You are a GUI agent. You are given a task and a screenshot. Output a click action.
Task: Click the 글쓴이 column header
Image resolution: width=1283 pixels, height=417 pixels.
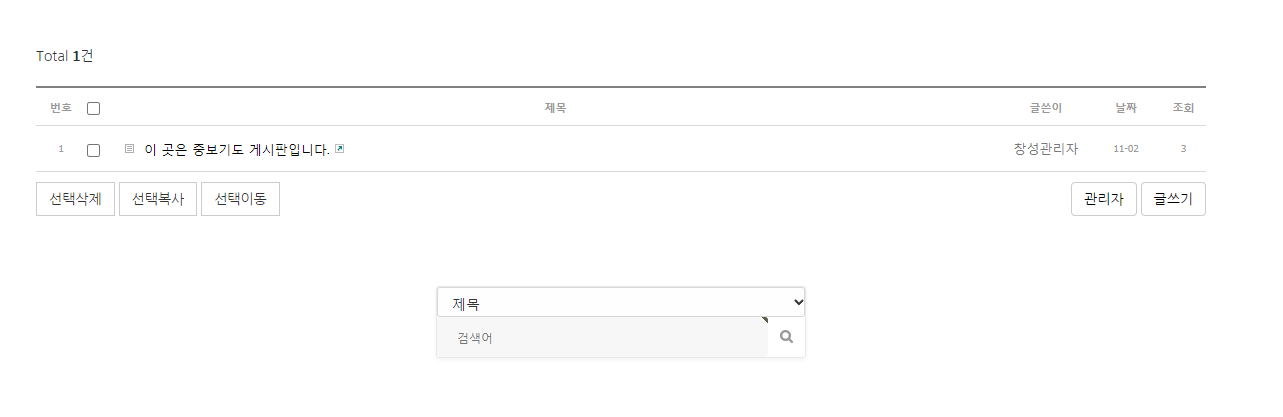(x=1045, y=108)
